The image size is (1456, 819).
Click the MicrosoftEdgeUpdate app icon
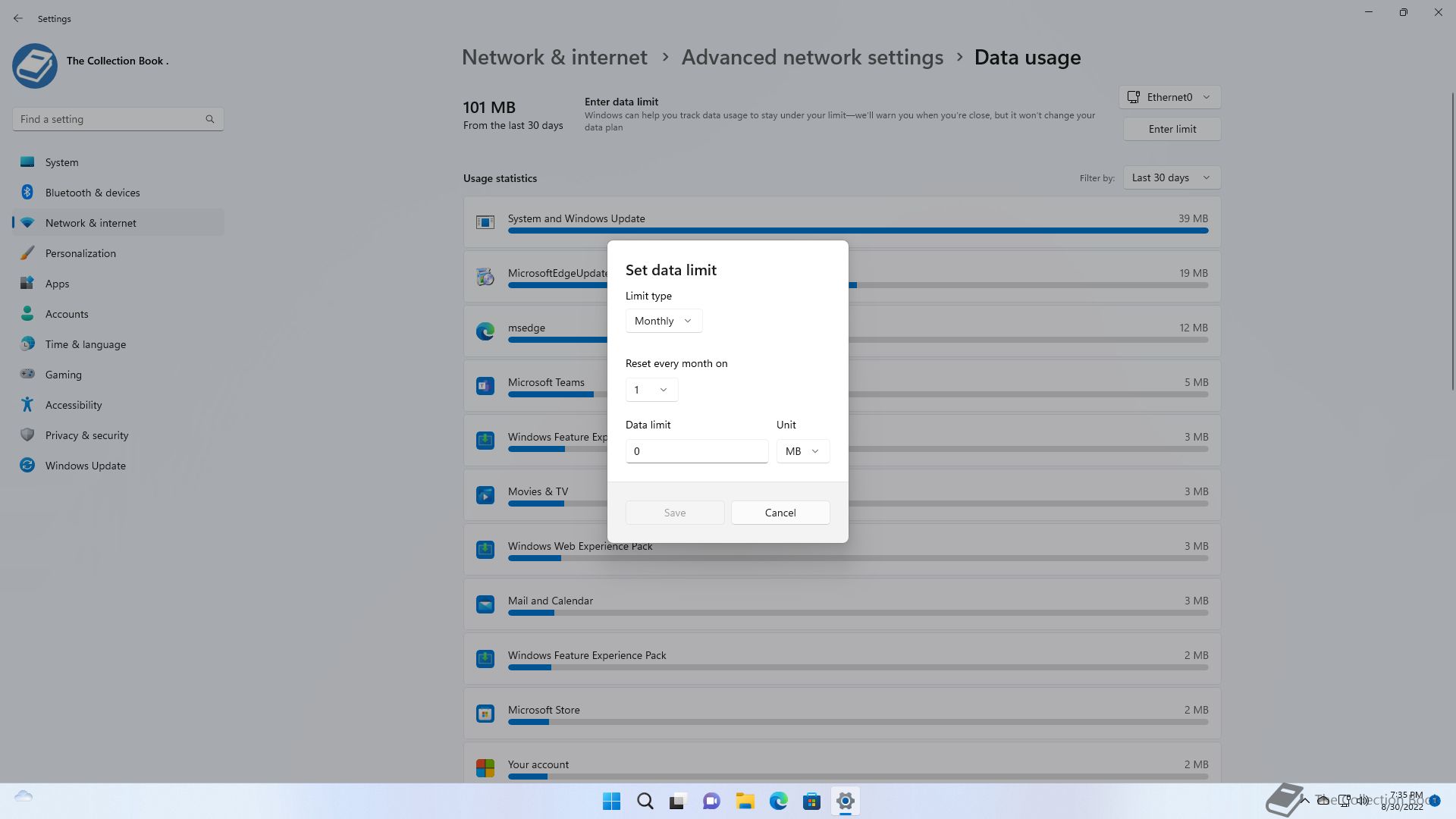tap(485, 277)
